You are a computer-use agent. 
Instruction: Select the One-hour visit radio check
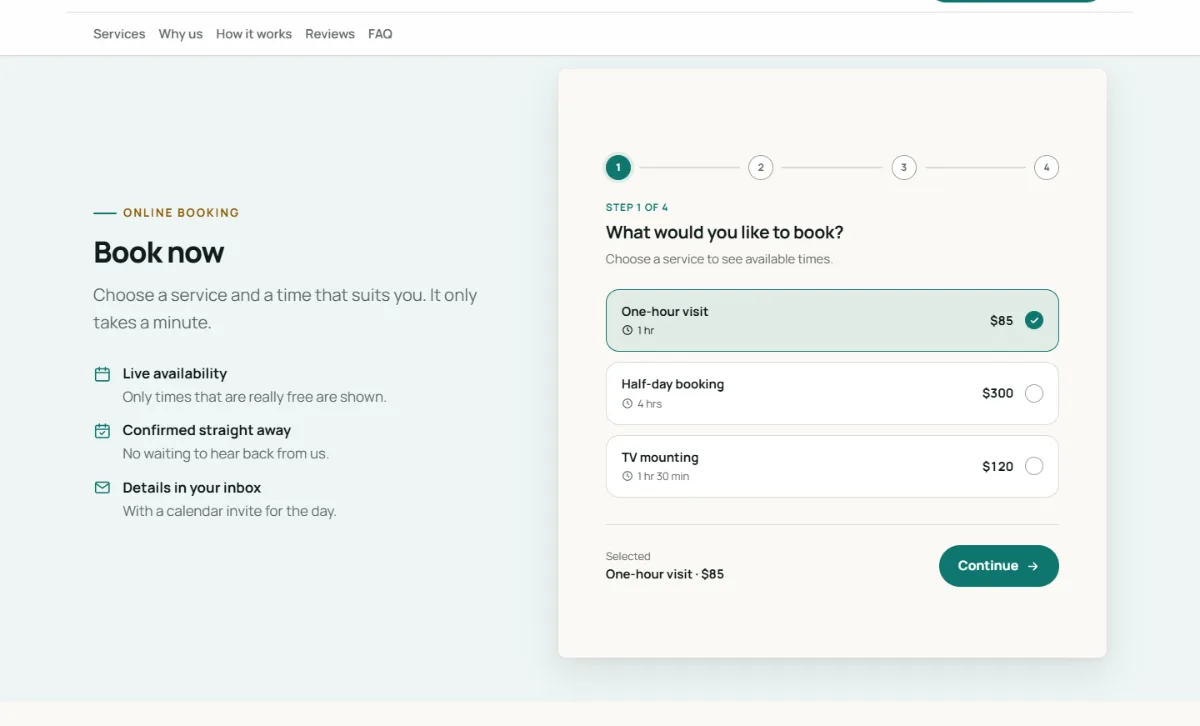(1034, 320)
